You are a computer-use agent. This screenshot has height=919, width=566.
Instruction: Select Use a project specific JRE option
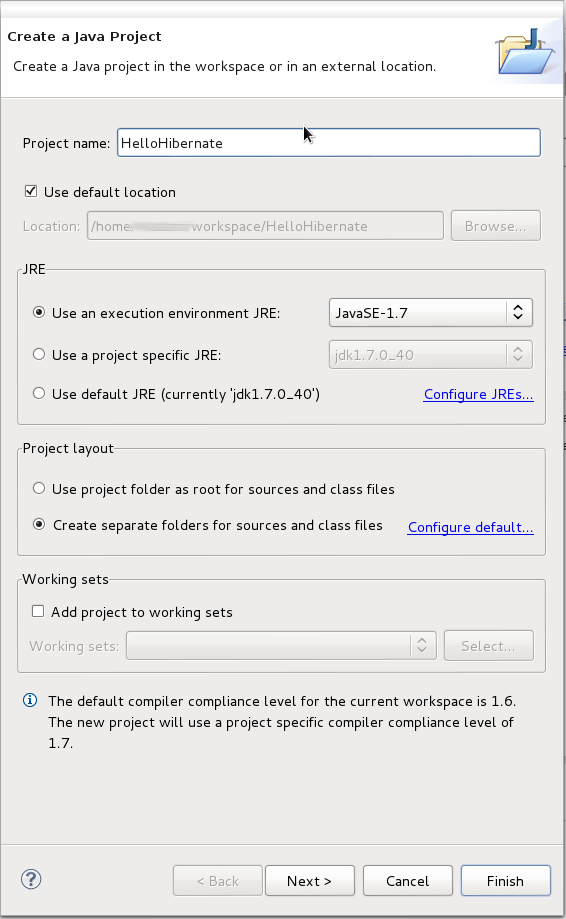39,354
